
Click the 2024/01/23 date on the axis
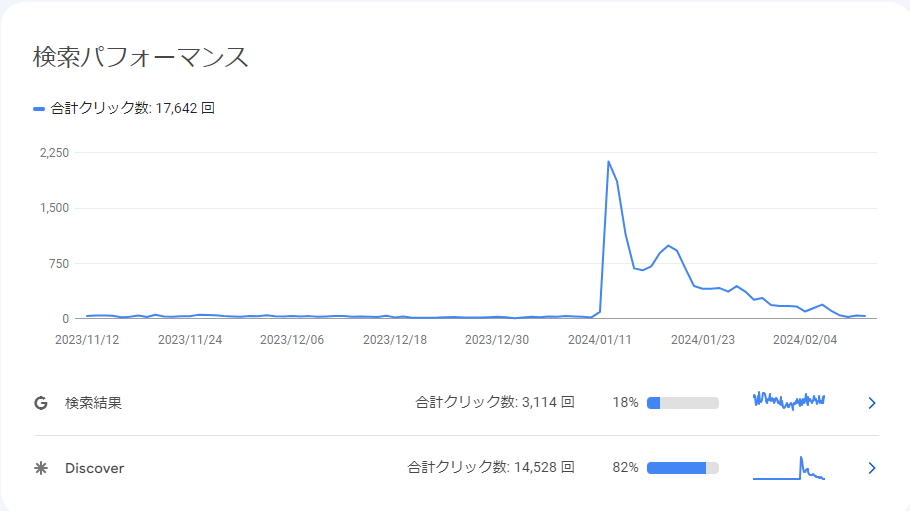click(x=703, y=340)
